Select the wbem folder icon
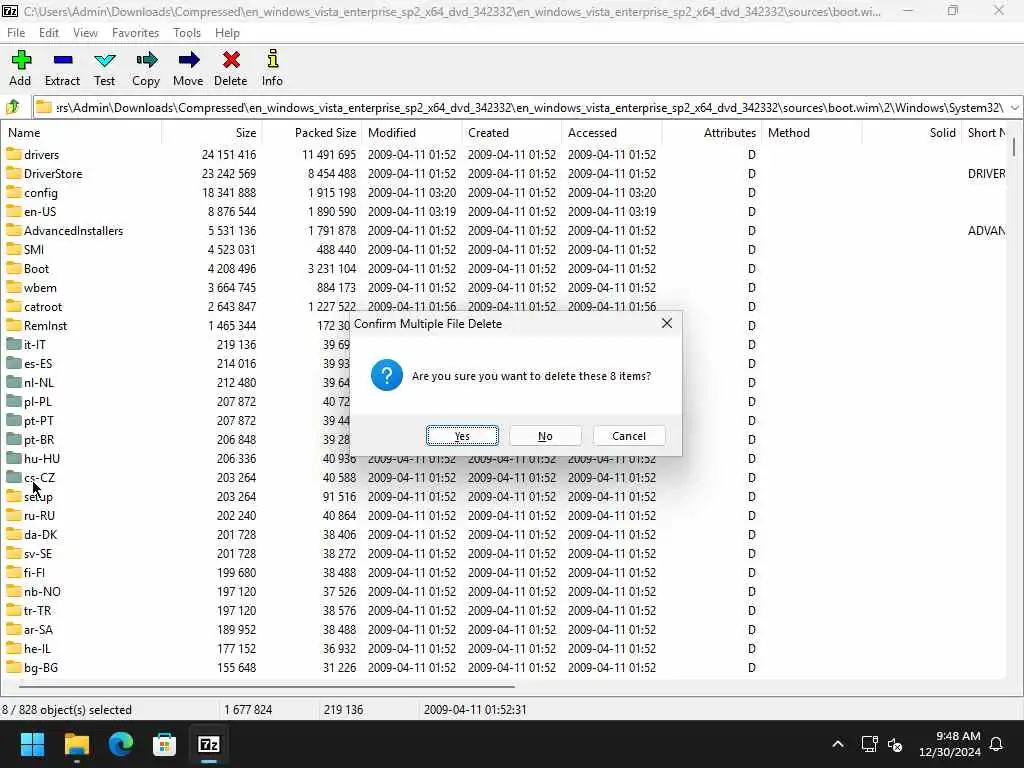Viewport: 1024px width, 768px height. coord(14,287)
